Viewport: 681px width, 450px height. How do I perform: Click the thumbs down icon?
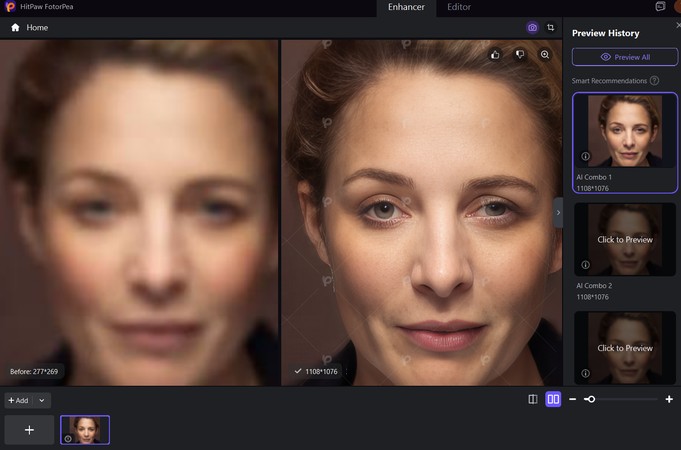(x=520, y=54)
